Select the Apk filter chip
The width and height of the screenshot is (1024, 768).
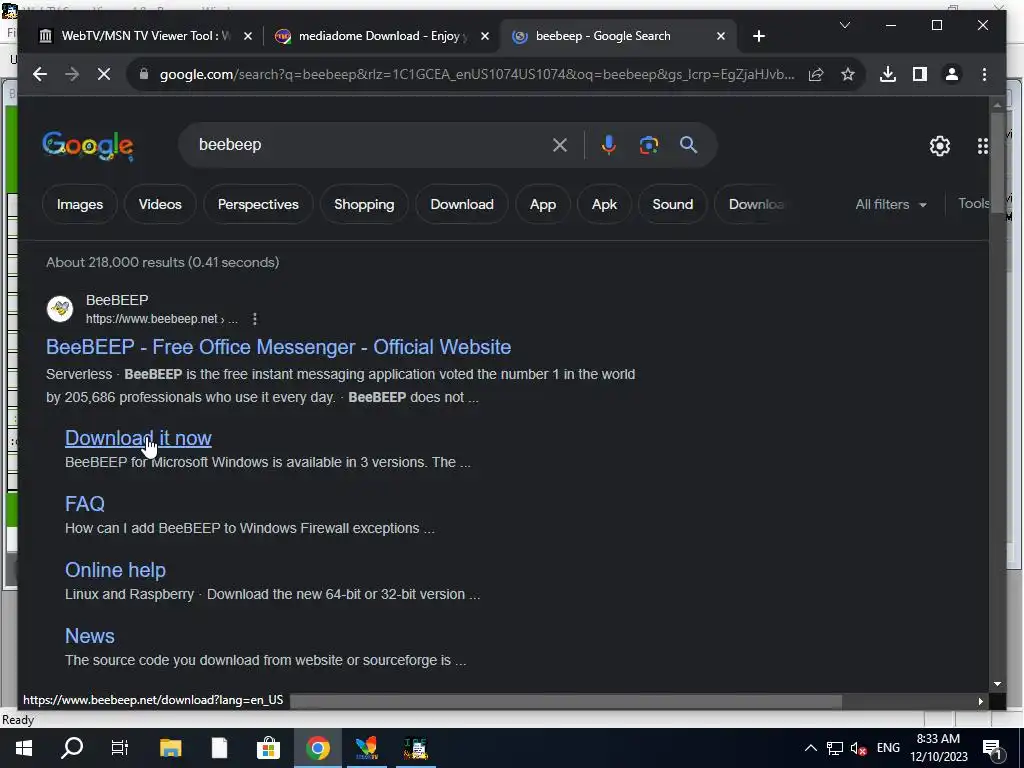click(x=604, y=204)
